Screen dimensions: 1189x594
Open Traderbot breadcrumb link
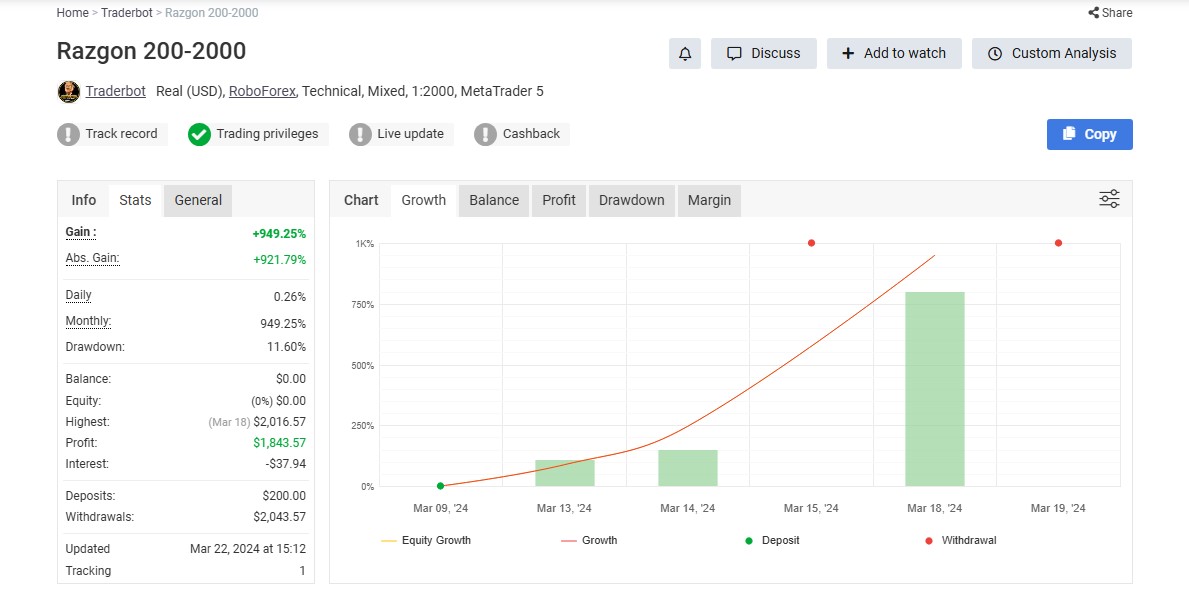click(x=127, y=13)
